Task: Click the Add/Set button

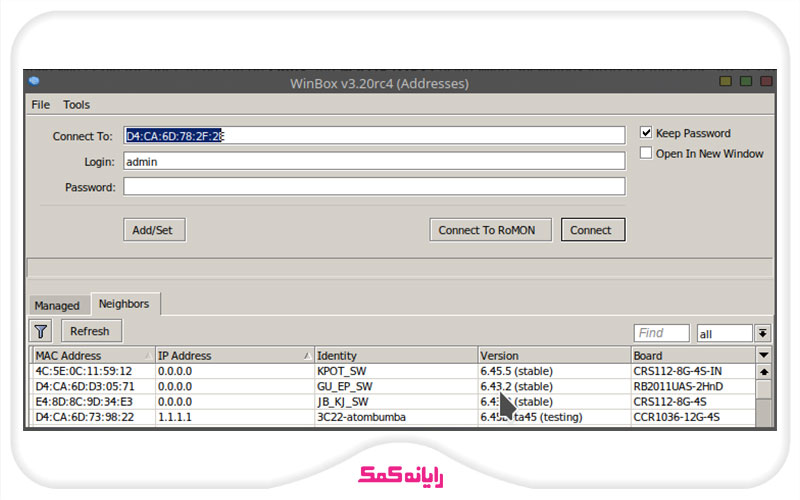Action: (x=154, y=230)
